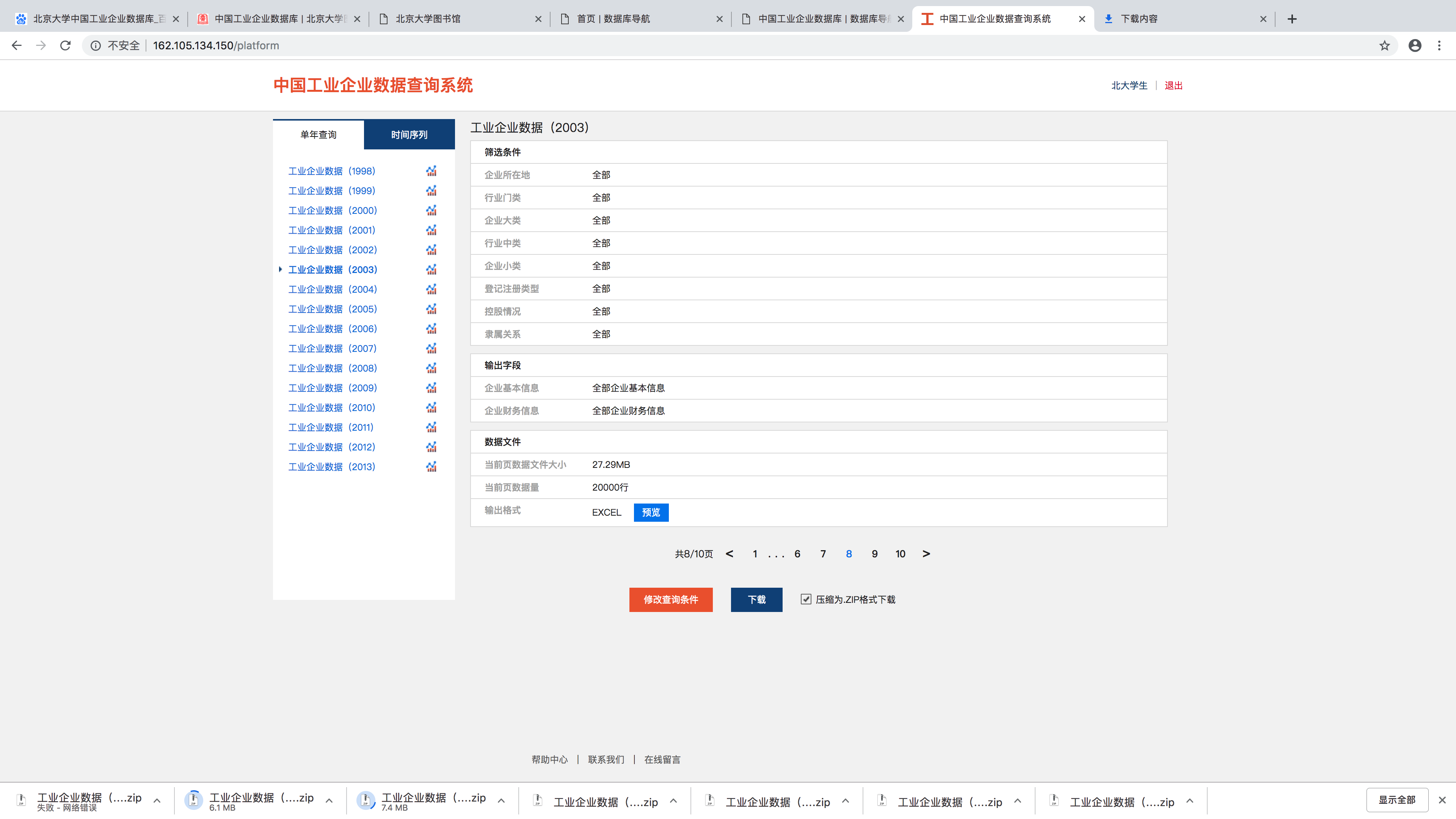Click the blue 下载 button
This screenshot has height=819, width=1456.
point(756,599)
